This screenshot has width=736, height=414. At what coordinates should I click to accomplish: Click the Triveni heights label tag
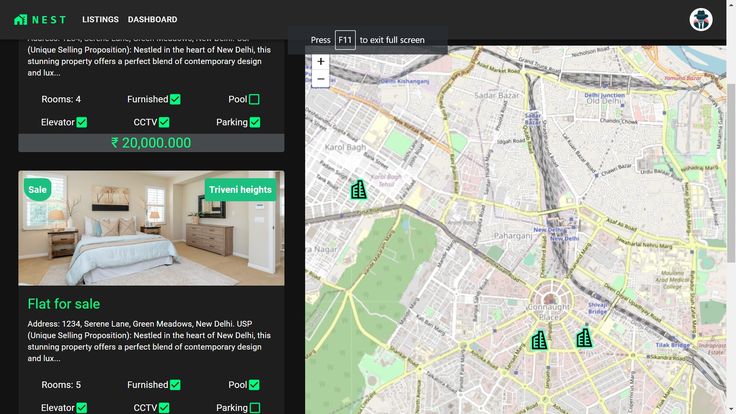[x=240, y=190]
